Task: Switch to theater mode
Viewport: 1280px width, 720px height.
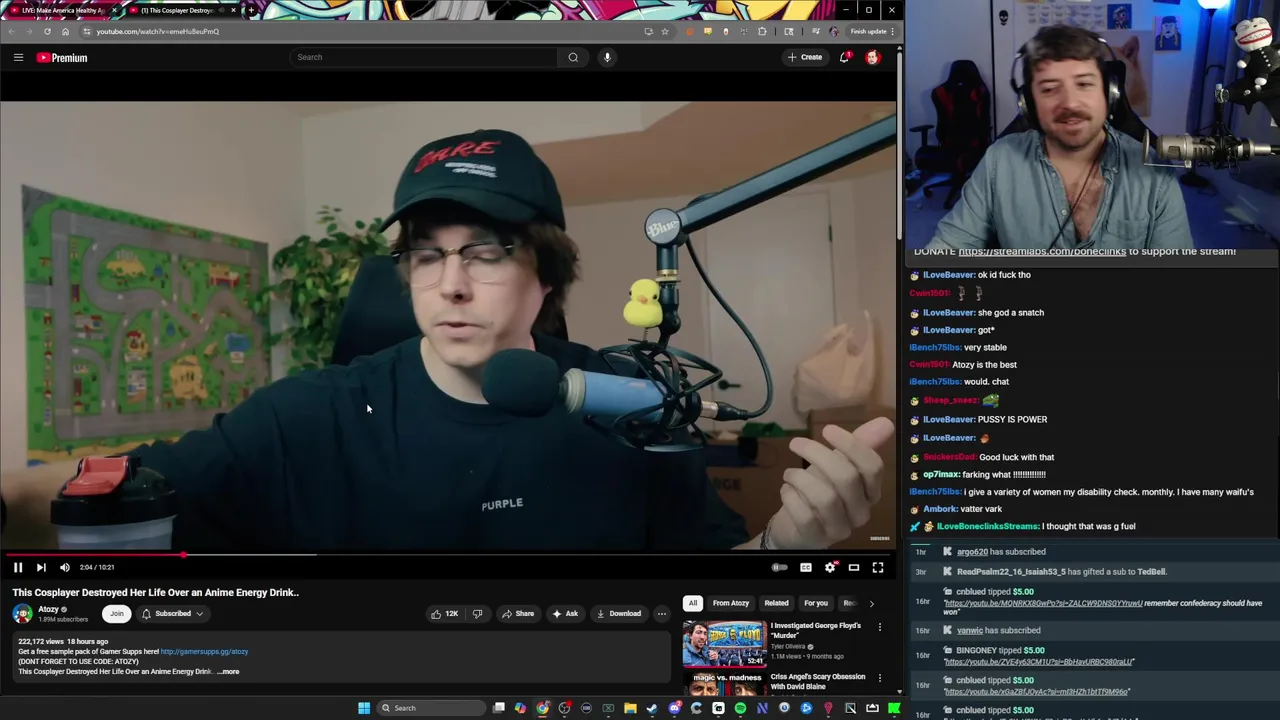Action: pos(854,567)
